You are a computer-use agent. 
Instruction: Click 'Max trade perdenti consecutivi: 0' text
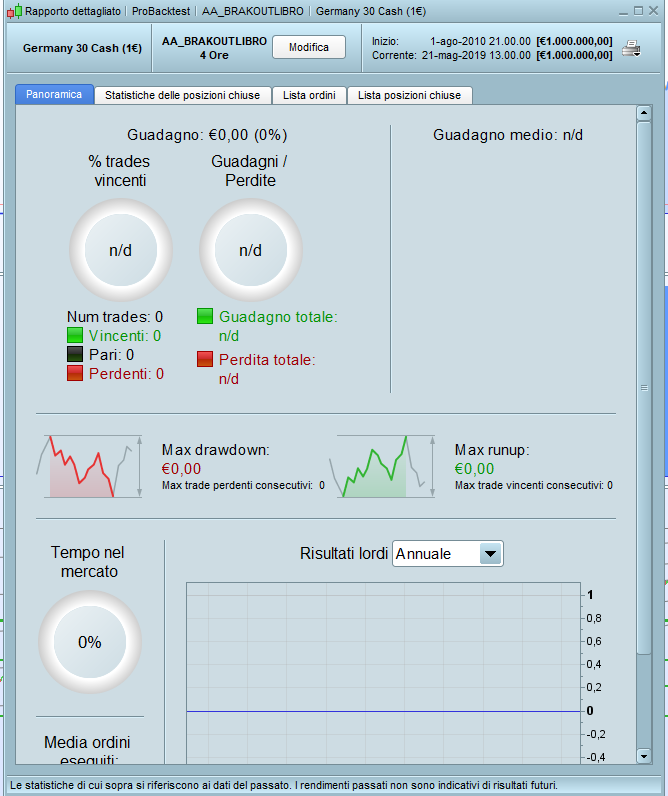click(x=243, y=485)
